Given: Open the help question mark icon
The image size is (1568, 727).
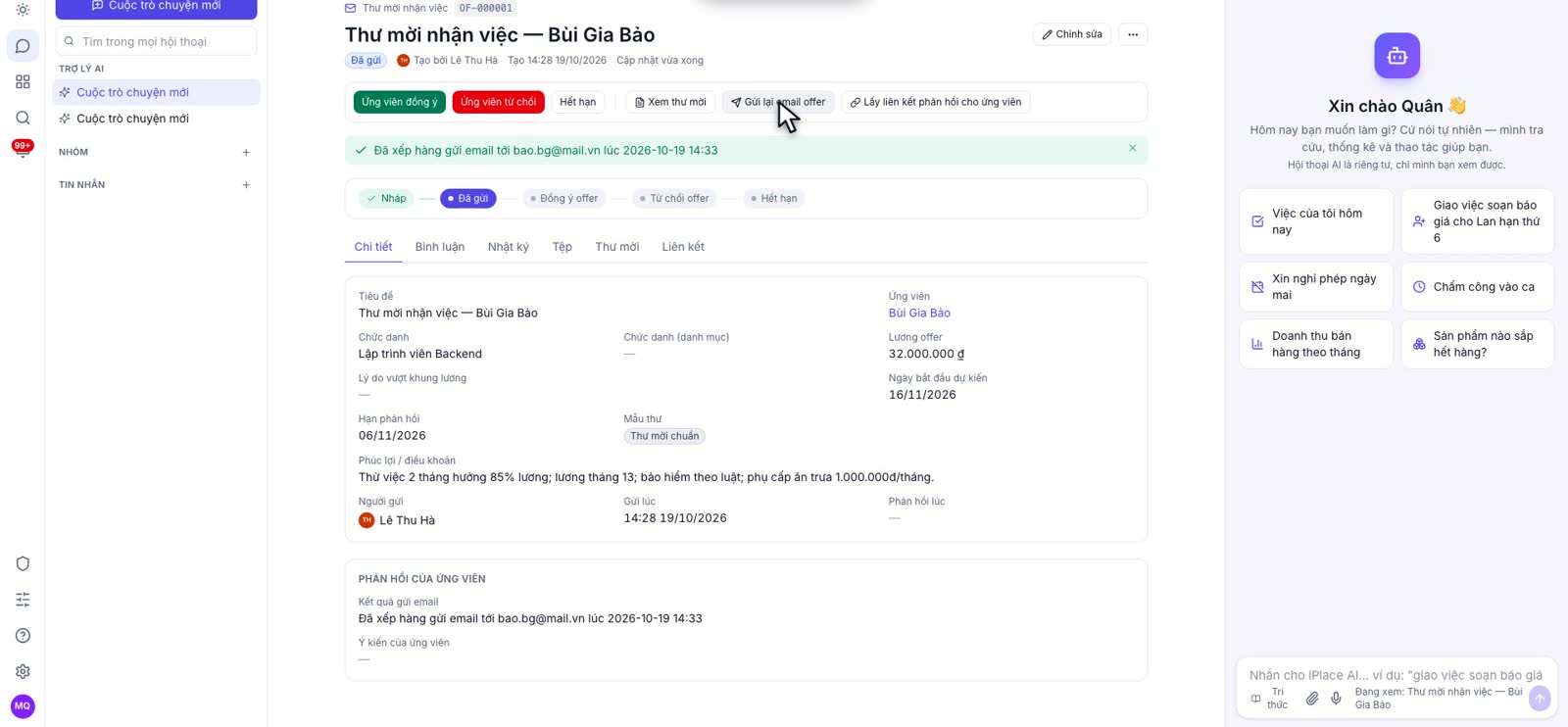Looking at the screenshot, I should (x=23, y=636).
